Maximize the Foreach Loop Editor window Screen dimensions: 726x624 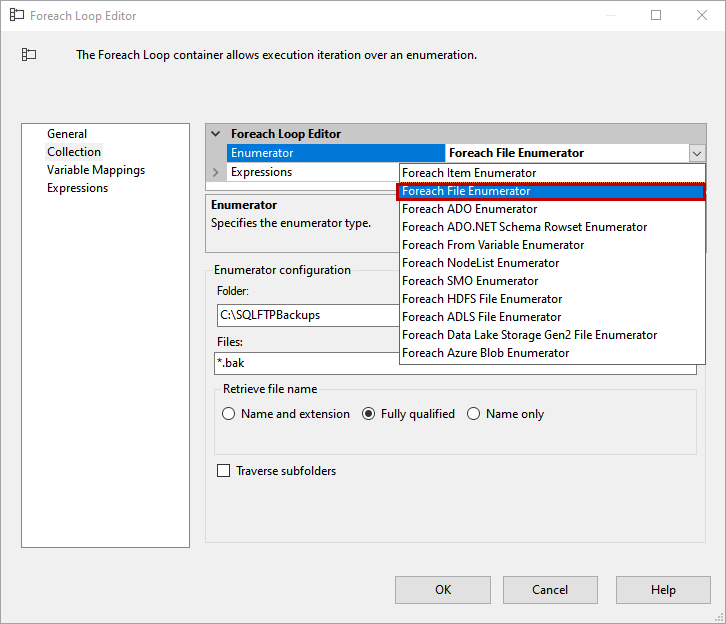coord(656,16)
